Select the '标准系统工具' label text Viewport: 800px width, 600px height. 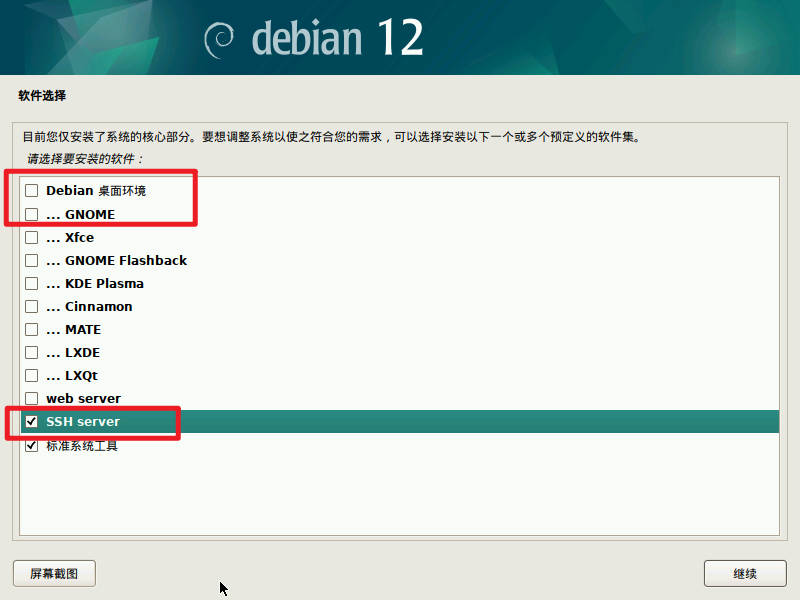pyautogui.click(x=82, y=445)
